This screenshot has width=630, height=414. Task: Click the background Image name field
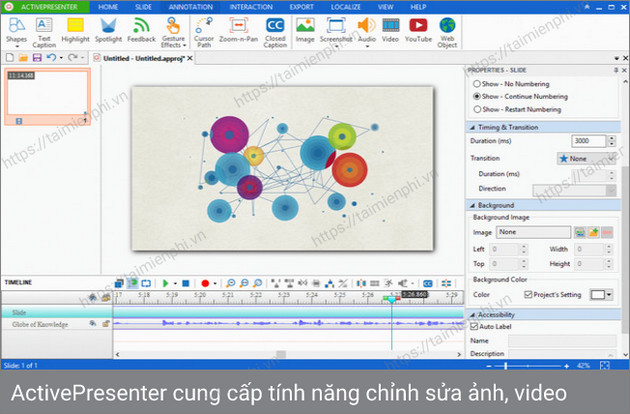tap(533, 232)
